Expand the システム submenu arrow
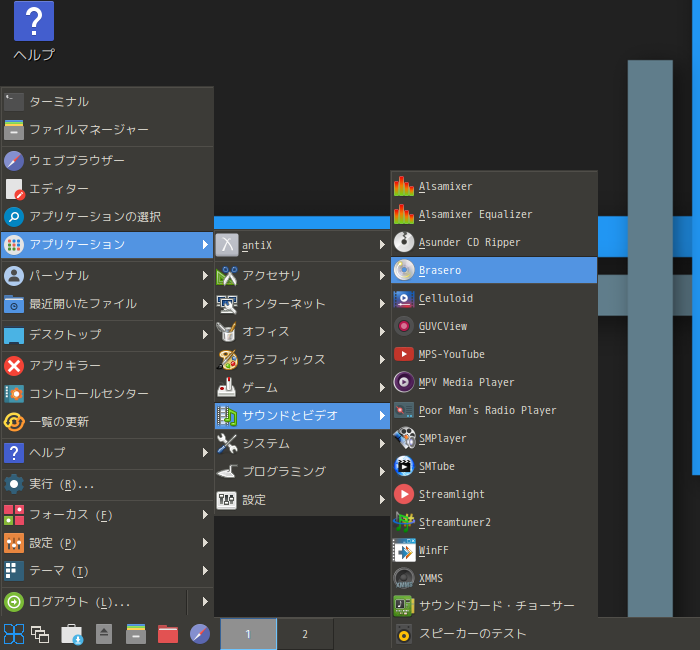Image resolution: width=700 pixels, height=650 pixels. click(382, 444)
